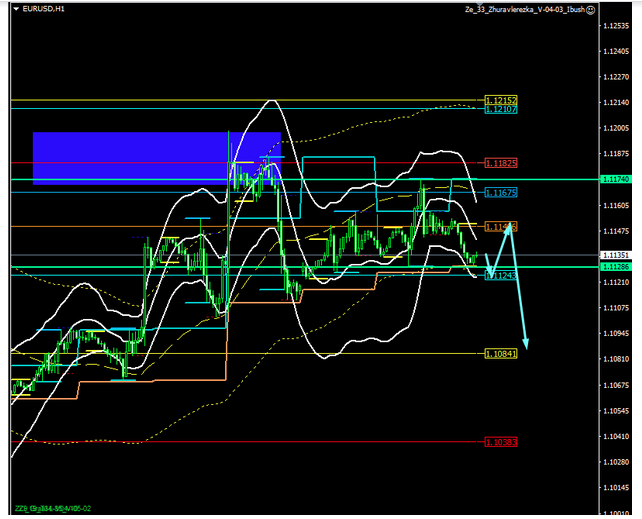Select the red 1.10383 level label
The image size is (642, 519).
point(500,441)
